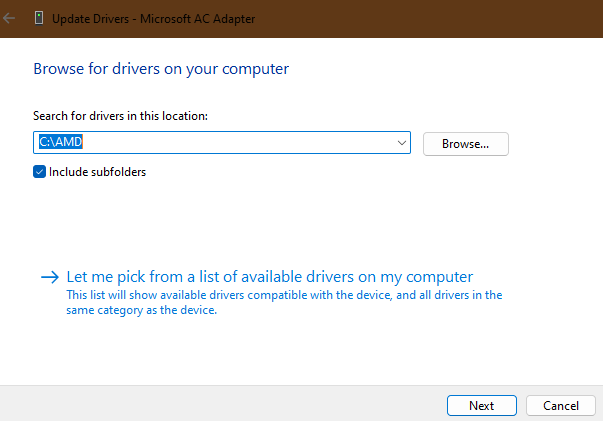The height and width of the screenshot is (421, 603).
Task: Click the blue arrow icon beside Let me pick
Action: [49, 277]
